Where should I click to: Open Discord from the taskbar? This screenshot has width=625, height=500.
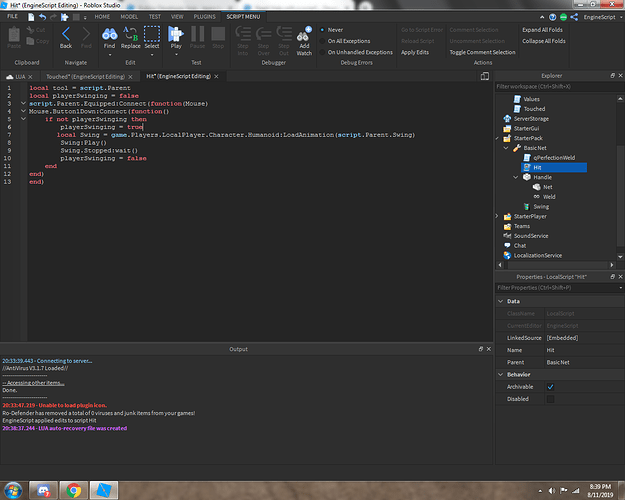point(43,490)
